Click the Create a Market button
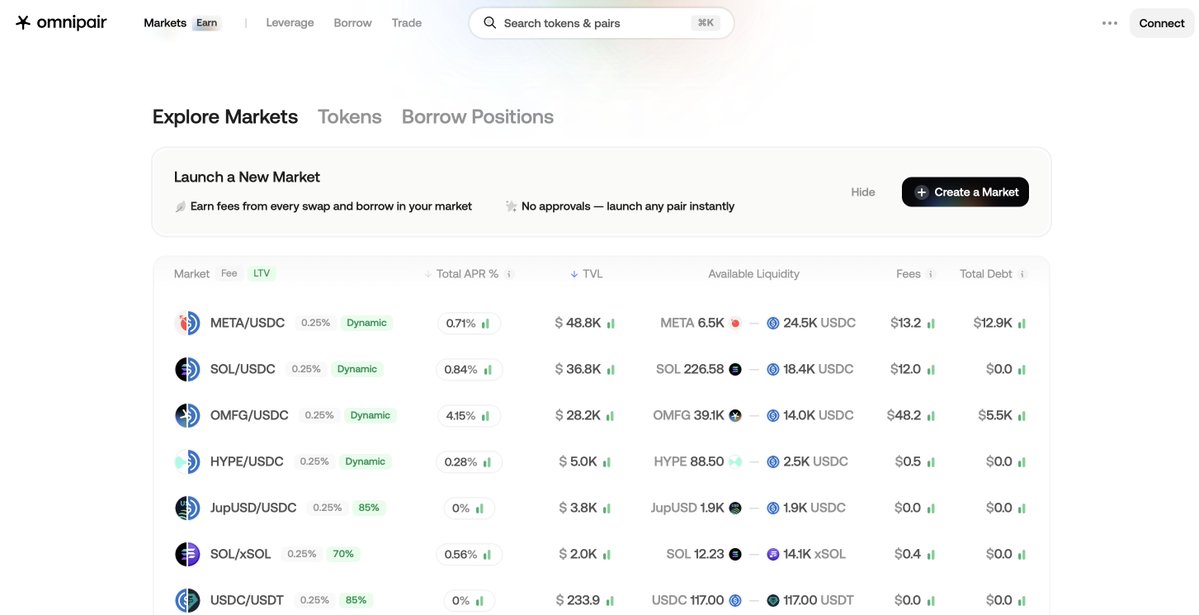The width and height of the screenshot is (1199, 615). pos(965,192)
